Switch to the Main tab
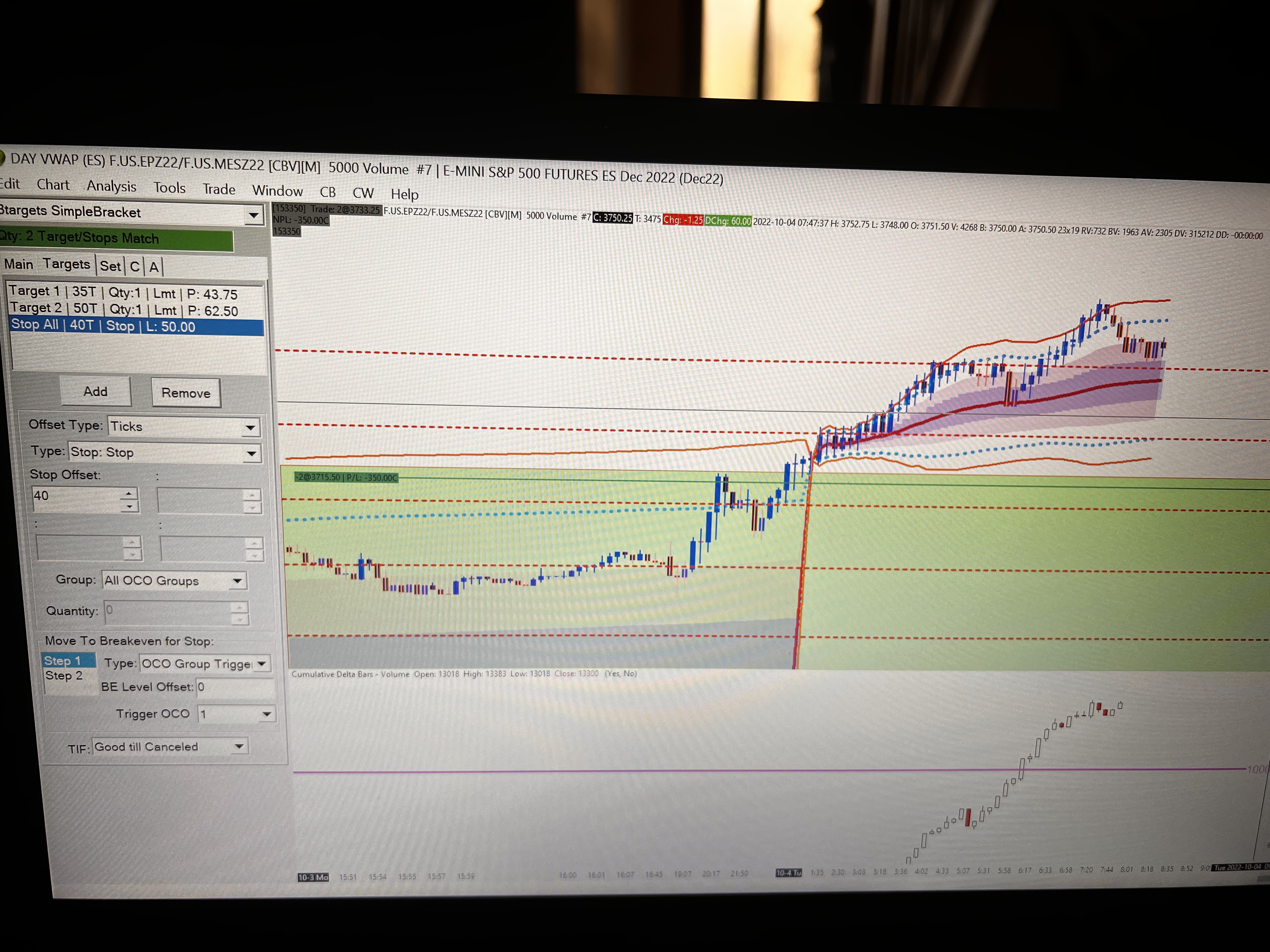The width and height of the screenshot is (1270, 952). (18, 264)
